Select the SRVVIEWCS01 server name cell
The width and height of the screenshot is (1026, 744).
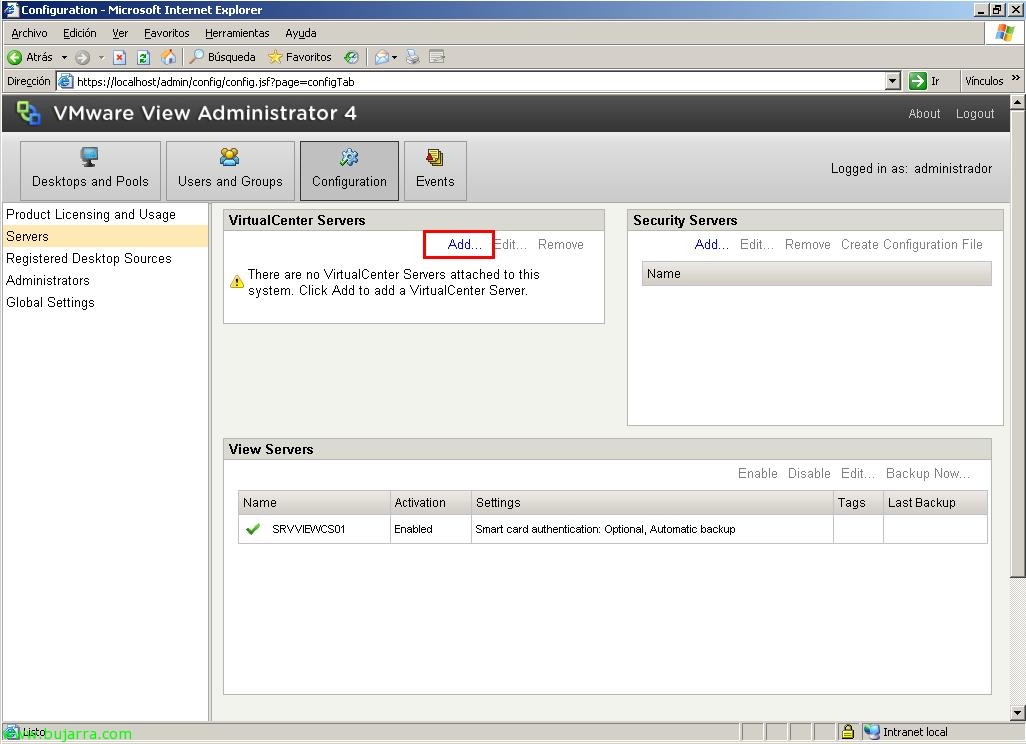[314, 529]
